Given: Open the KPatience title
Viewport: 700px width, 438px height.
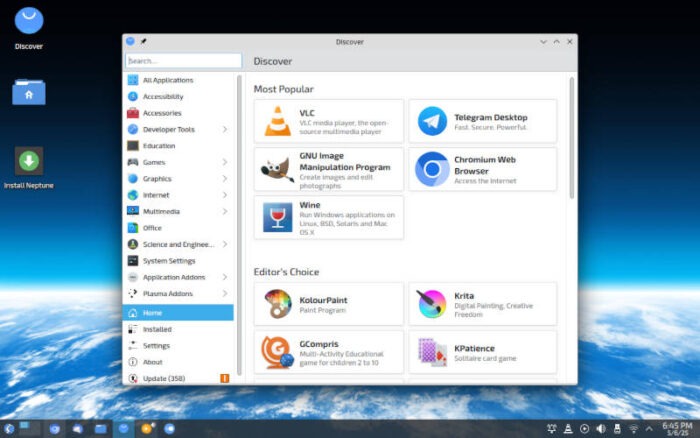Looking at the screenshot, I should click(x=474, y=348).
